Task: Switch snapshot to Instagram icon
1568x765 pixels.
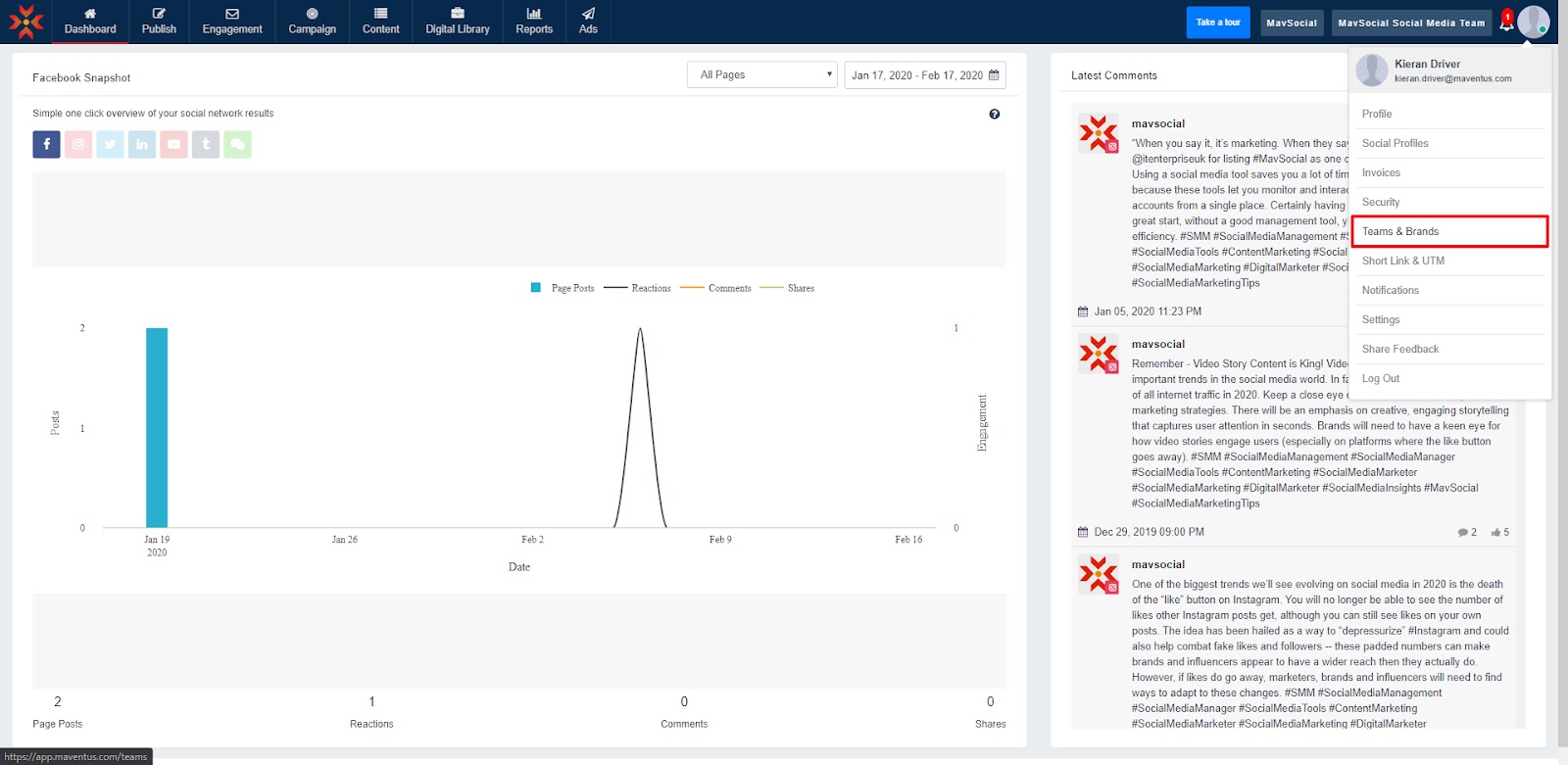Action: 78,144
